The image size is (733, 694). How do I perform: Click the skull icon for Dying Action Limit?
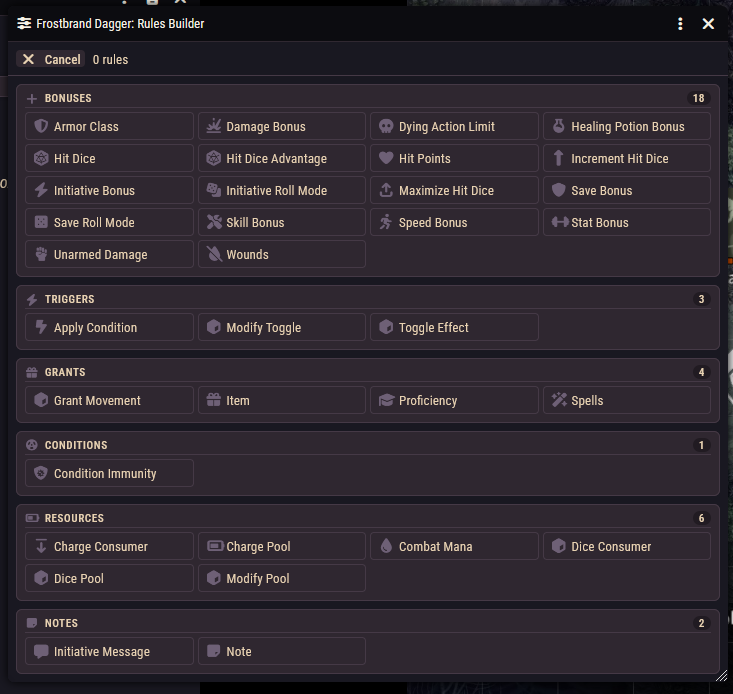[x=386, y=126]
